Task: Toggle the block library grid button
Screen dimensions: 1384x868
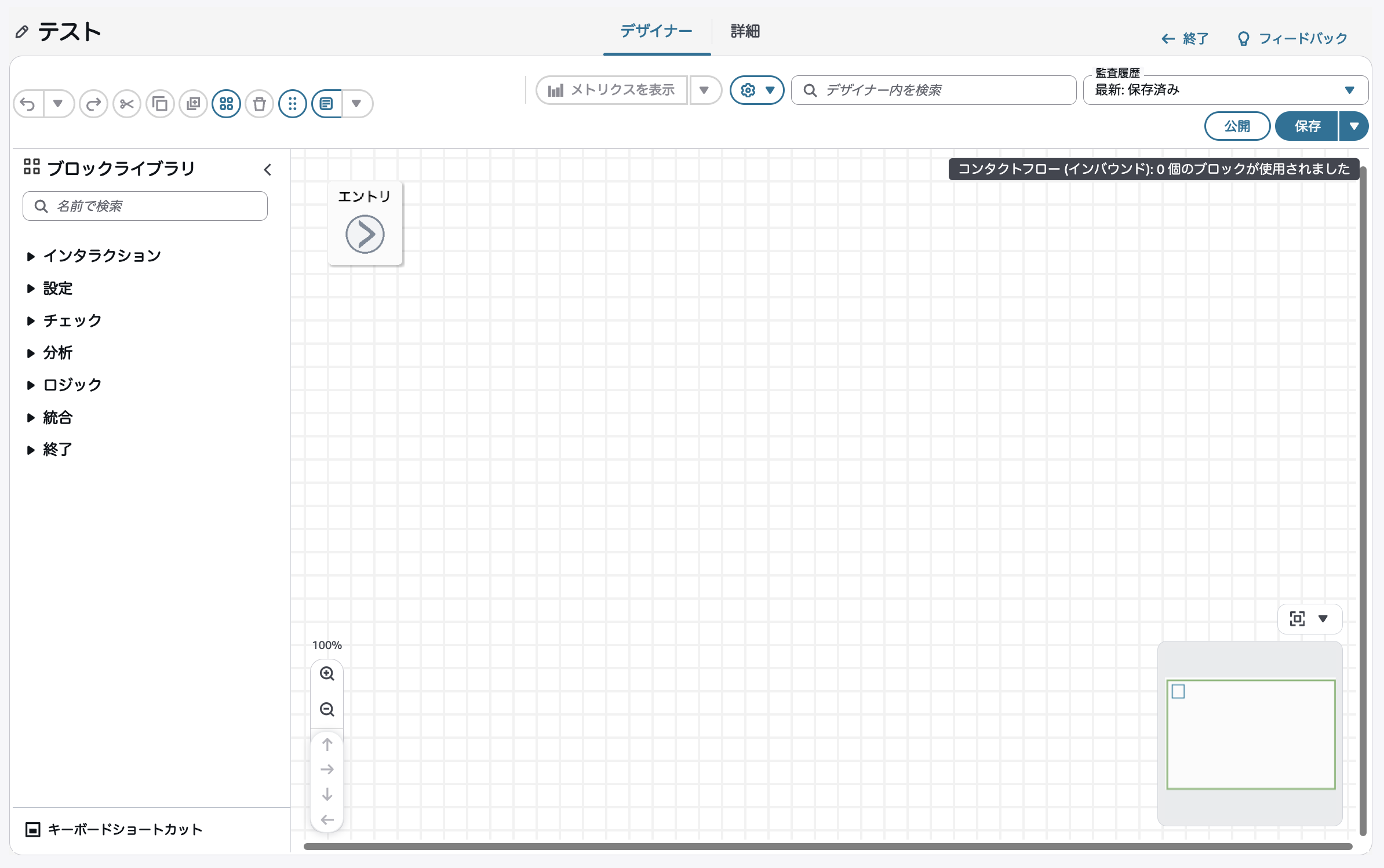Action: coord(226,104)
